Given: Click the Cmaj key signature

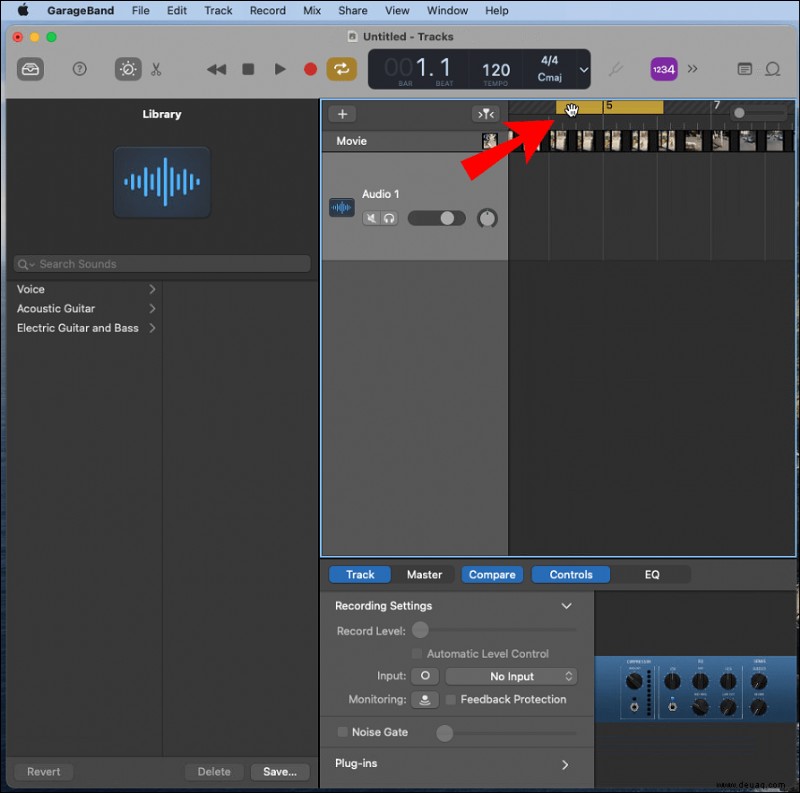Looking at the screenshot, I should [549, 77].
